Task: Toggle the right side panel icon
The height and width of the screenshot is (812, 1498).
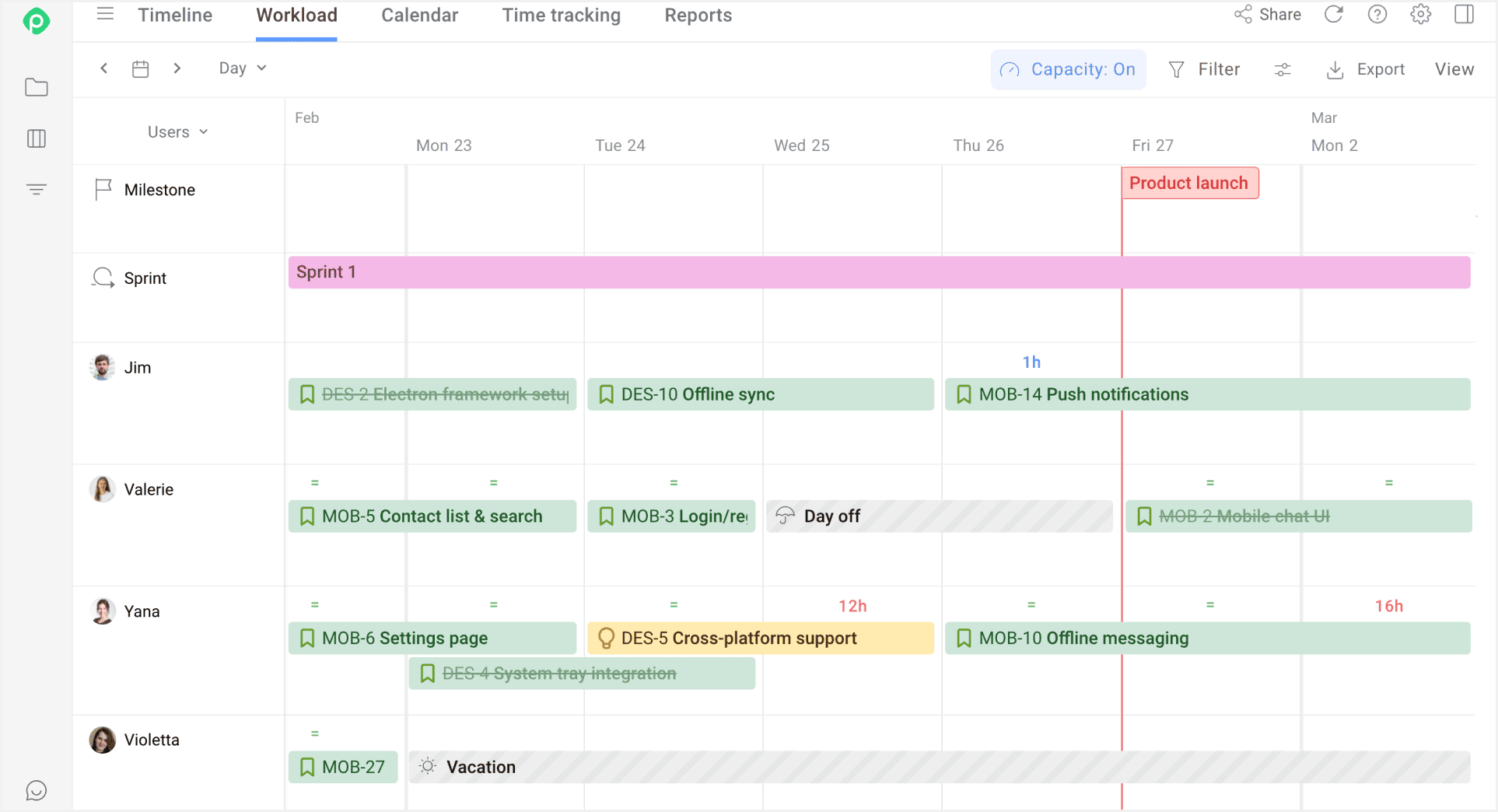Action: pyautogui.click(x=1464, y=15)
